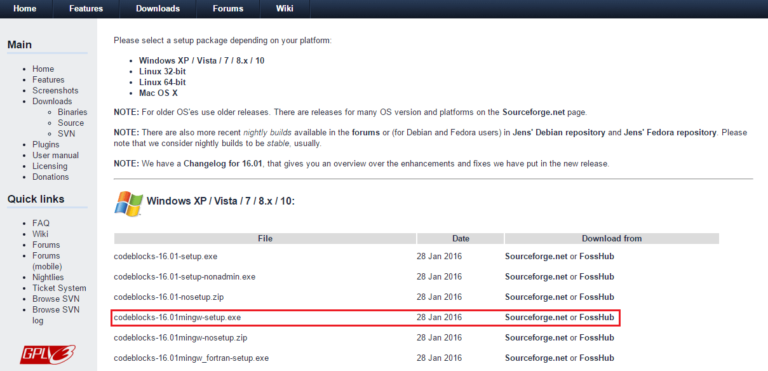This screenshot has width=768, height=371.
Task: Download codeblocks-16.01-nosetup.zip from Sourceforge.net
Action: pos(536,297)
